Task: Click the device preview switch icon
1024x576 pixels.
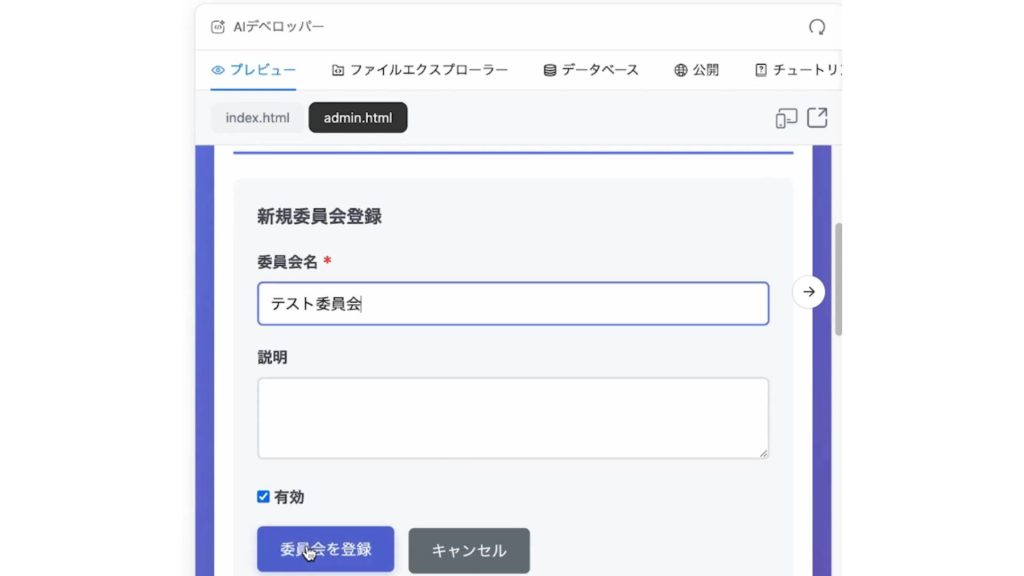Action: coord(786,118)
